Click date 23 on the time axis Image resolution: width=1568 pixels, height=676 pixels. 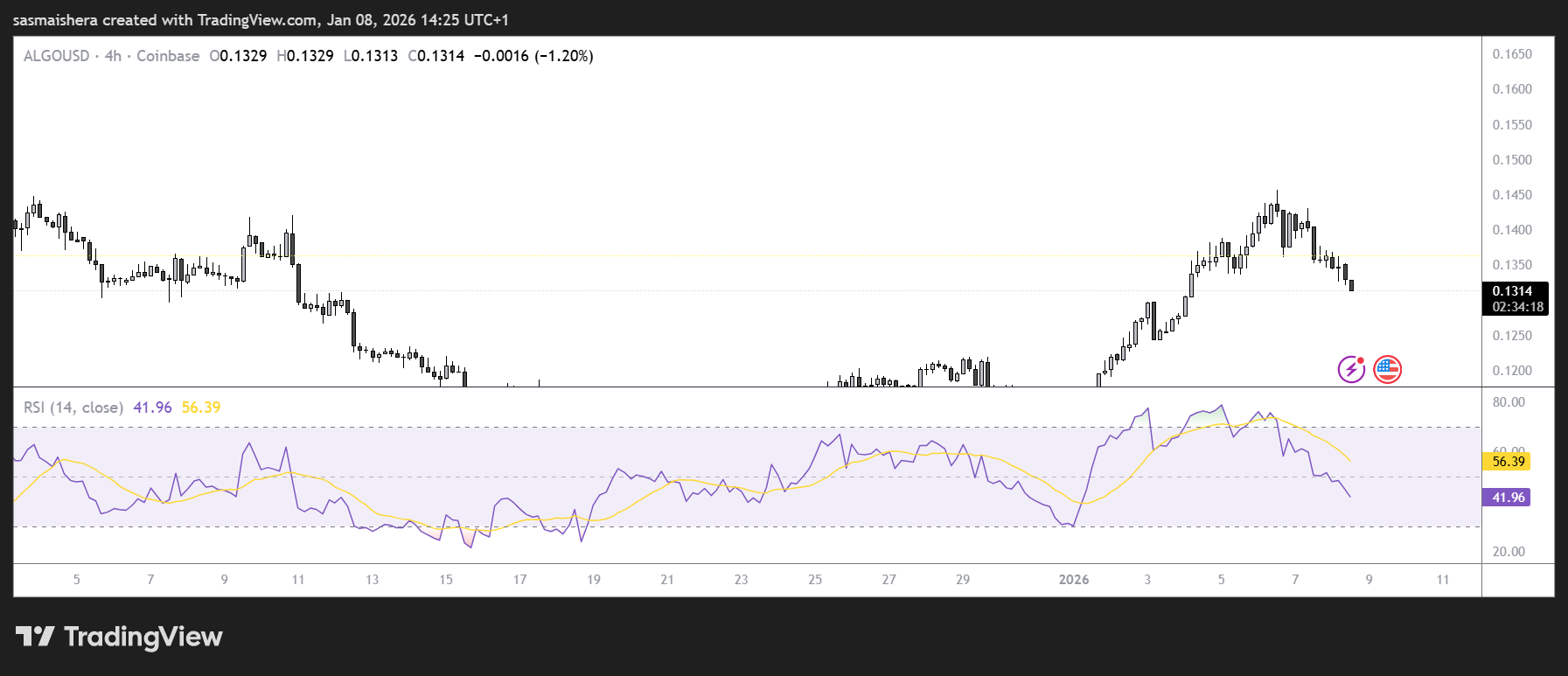[741, 580]
